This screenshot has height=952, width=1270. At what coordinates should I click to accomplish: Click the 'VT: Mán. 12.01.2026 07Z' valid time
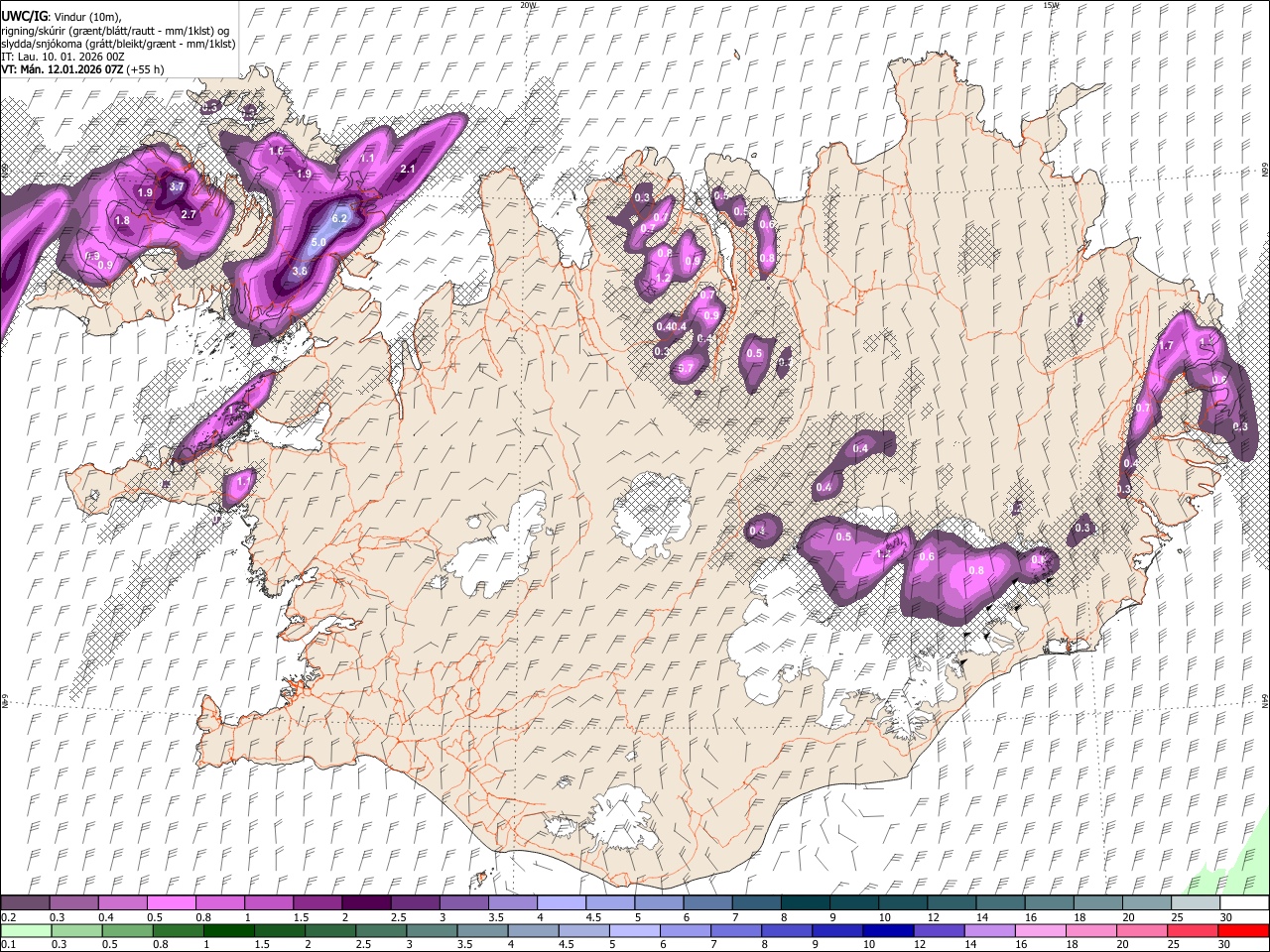[63, 69]
